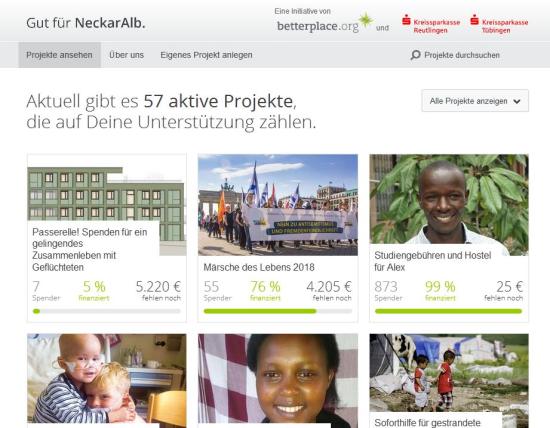Click the dropdown chevron arrow

(516, 101)
